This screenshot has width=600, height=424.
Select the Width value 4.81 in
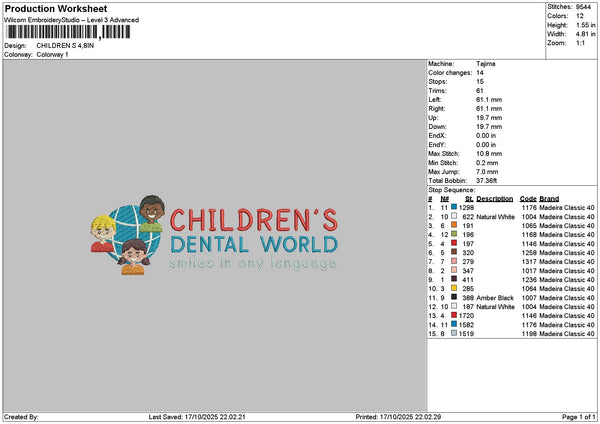click(585, 34)
